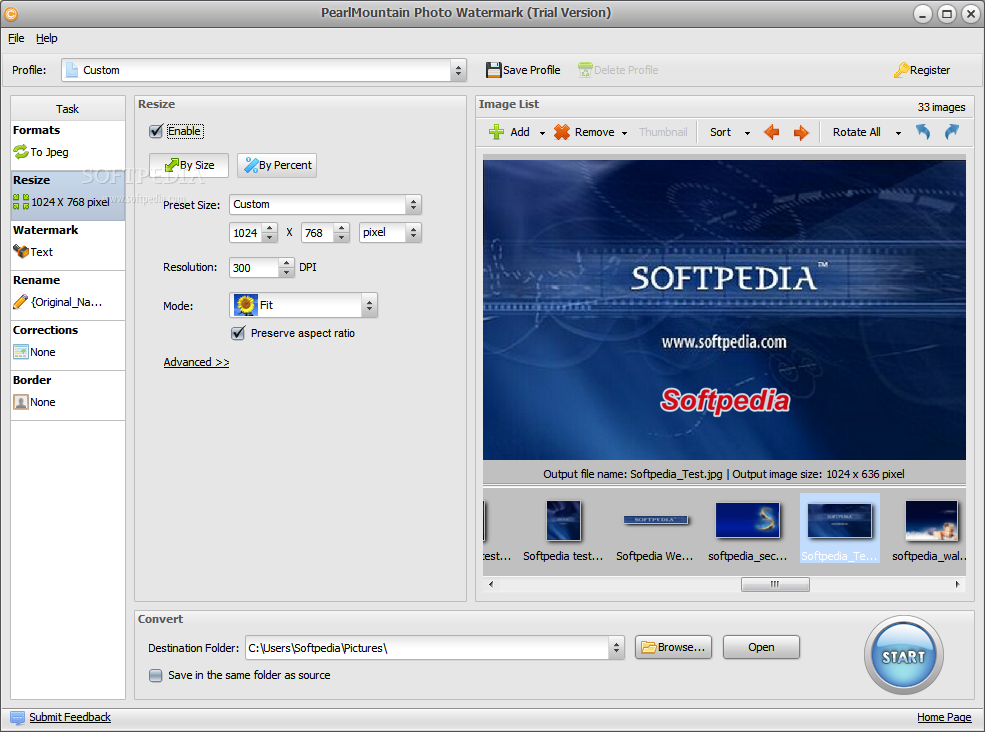Expand the Advanced >> link
The height and width of the screenshot is (732, 985).
click(x=196, y=362)
